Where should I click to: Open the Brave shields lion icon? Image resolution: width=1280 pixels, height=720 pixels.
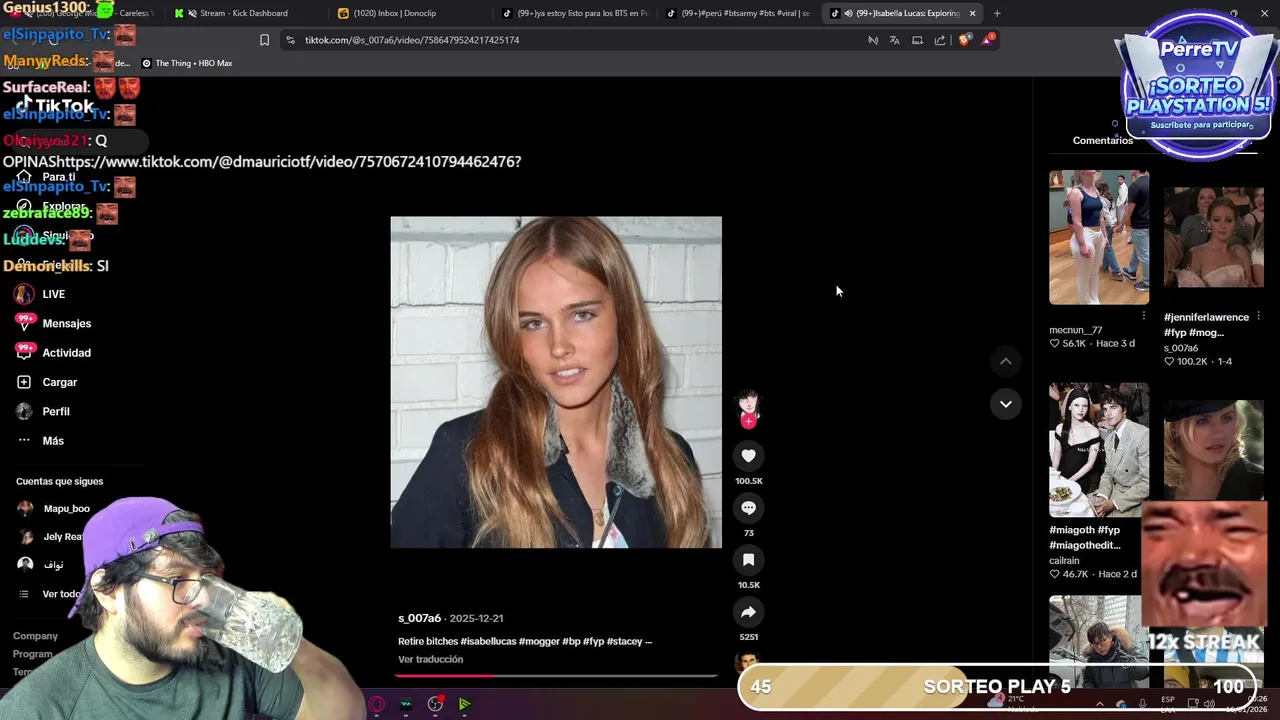[964, 40]
